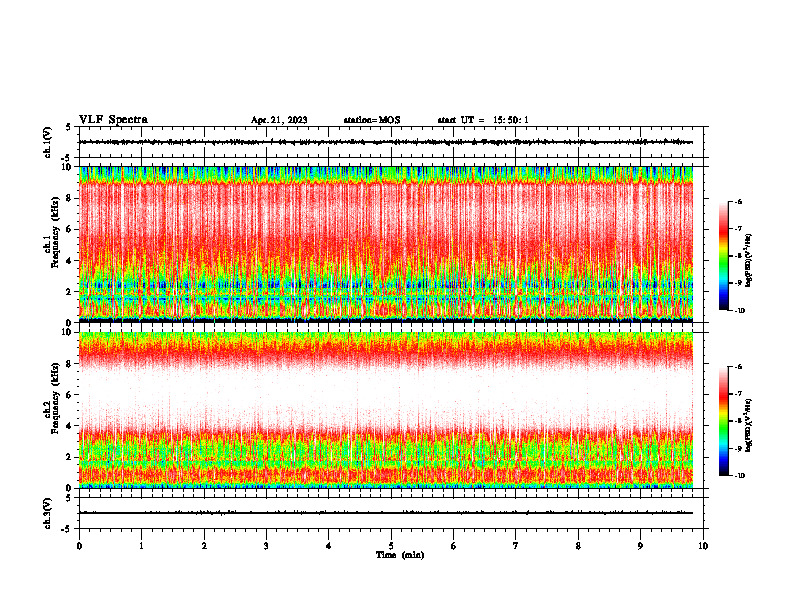Click time axis tick label "3" minutes
The width and height of the screenshot is (792, 612).
tap(266, 546)
